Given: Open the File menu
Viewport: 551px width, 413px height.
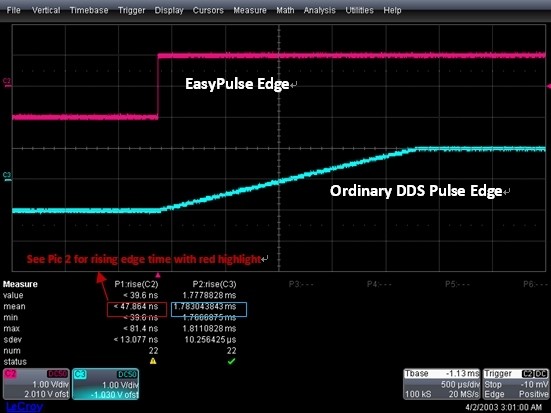Looking at the screenshot, I should tap(13, 10).
